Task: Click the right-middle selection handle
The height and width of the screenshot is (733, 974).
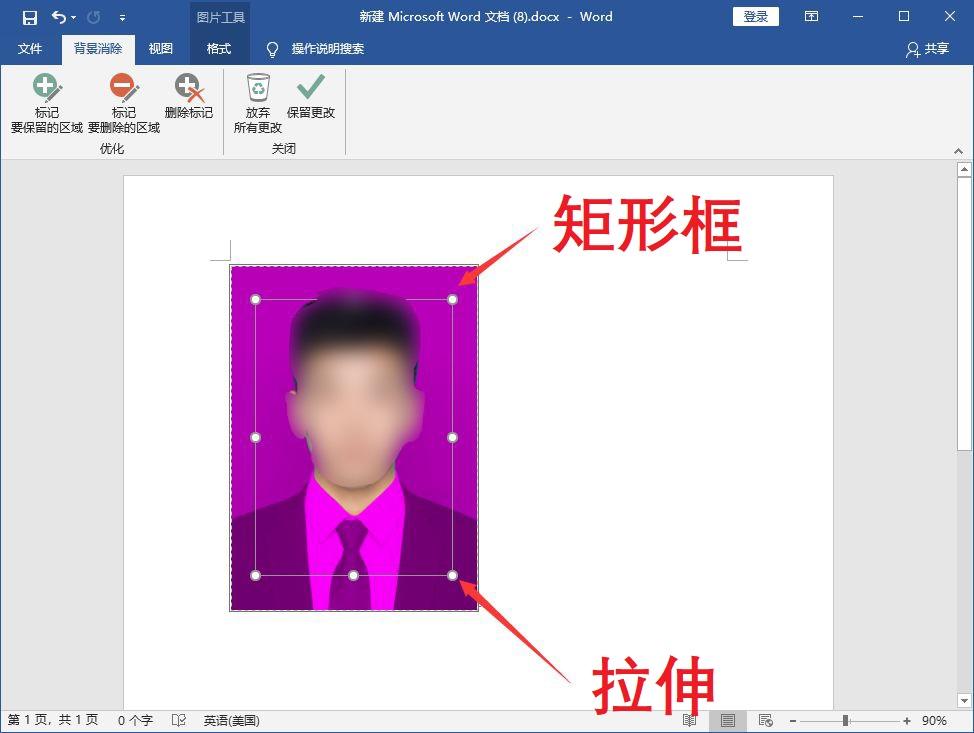Action: coord(452,437)
